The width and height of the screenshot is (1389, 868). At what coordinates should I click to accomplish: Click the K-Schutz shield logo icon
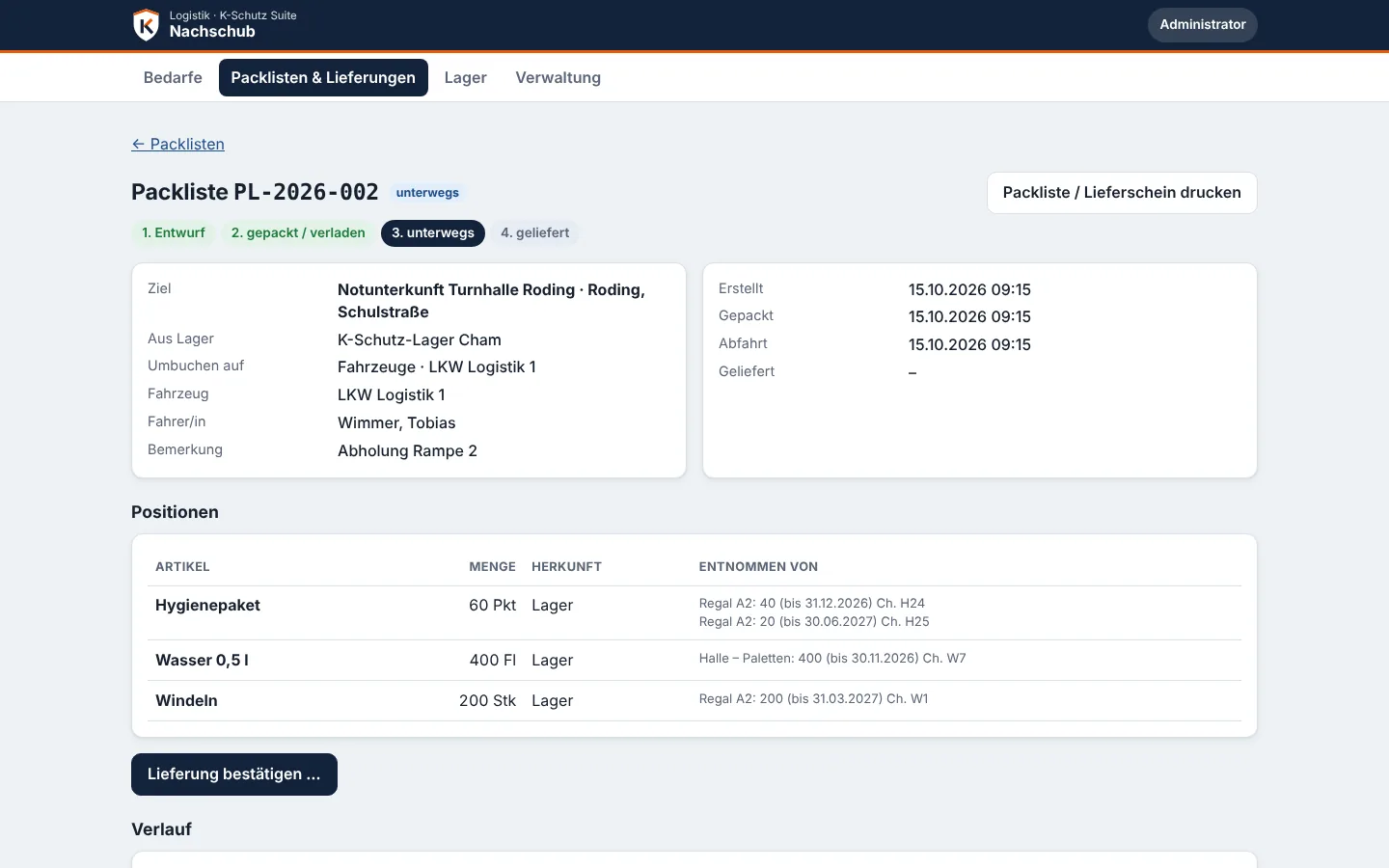[146, 25]
